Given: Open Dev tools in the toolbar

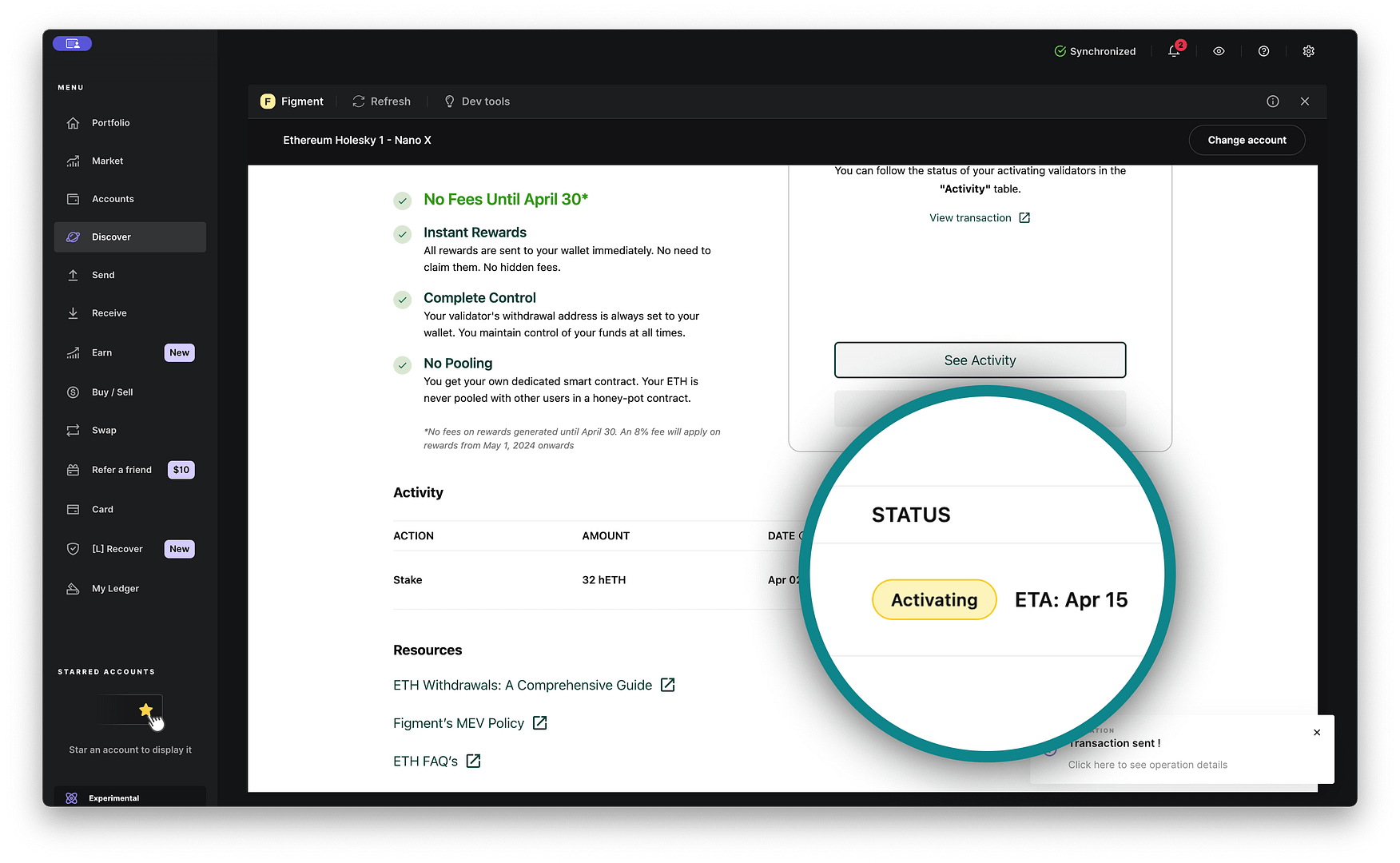Looking at the screenshot, I should [x=477, y=101].
